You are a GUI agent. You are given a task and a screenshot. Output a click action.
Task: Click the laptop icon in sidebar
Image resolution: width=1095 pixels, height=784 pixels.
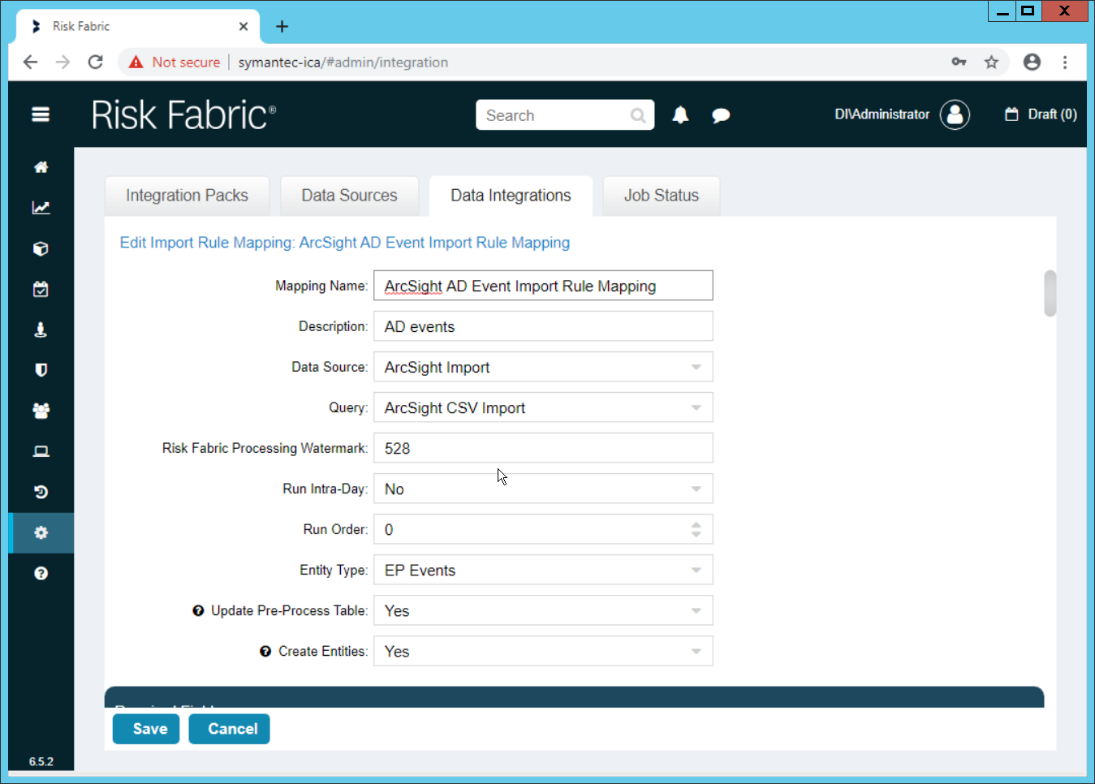tap(41, 451)
